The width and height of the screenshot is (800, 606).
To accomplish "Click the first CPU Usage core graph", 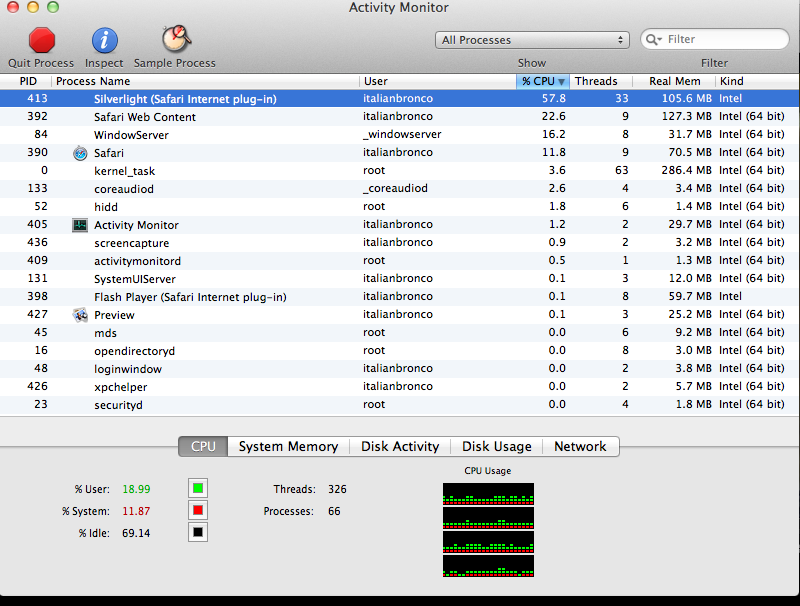I will click(x=488, y=494).
